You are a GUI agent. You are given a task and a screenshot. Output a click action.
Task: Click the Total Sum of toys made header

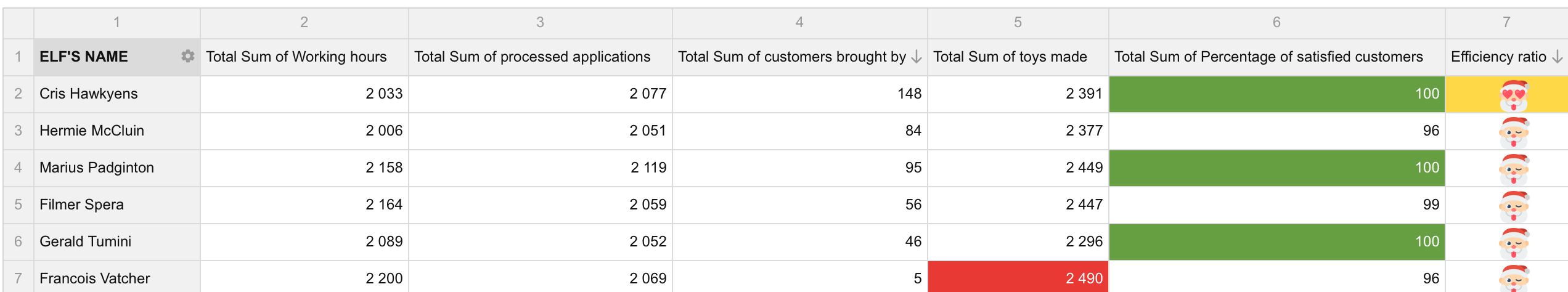tap(1010, 57)
